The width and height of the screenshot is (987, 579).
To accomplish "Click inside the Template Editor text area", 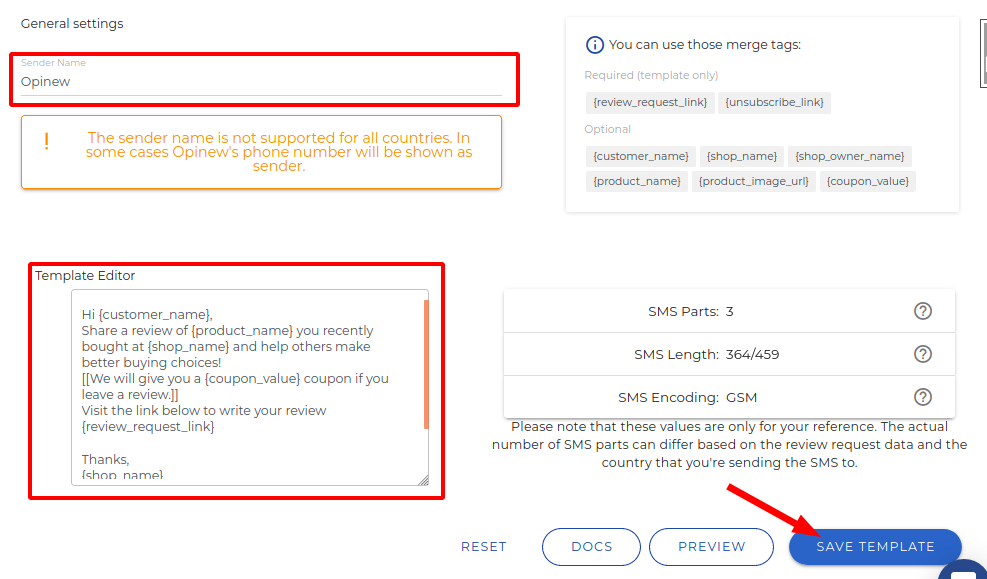I will click(x=250, y=388).
